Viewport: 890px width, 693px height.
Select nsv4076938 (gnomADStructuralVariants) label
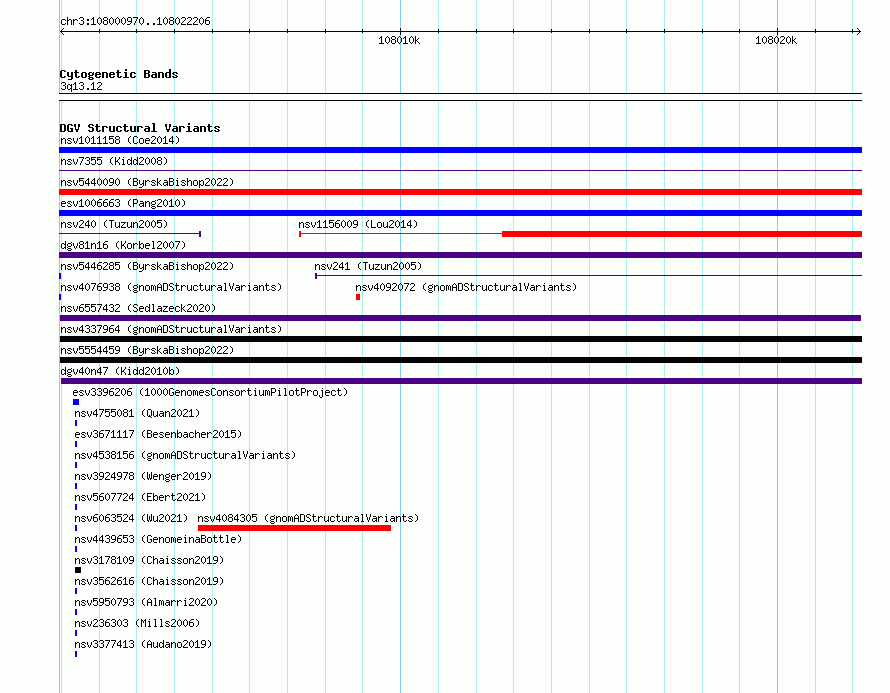[171, 287]
